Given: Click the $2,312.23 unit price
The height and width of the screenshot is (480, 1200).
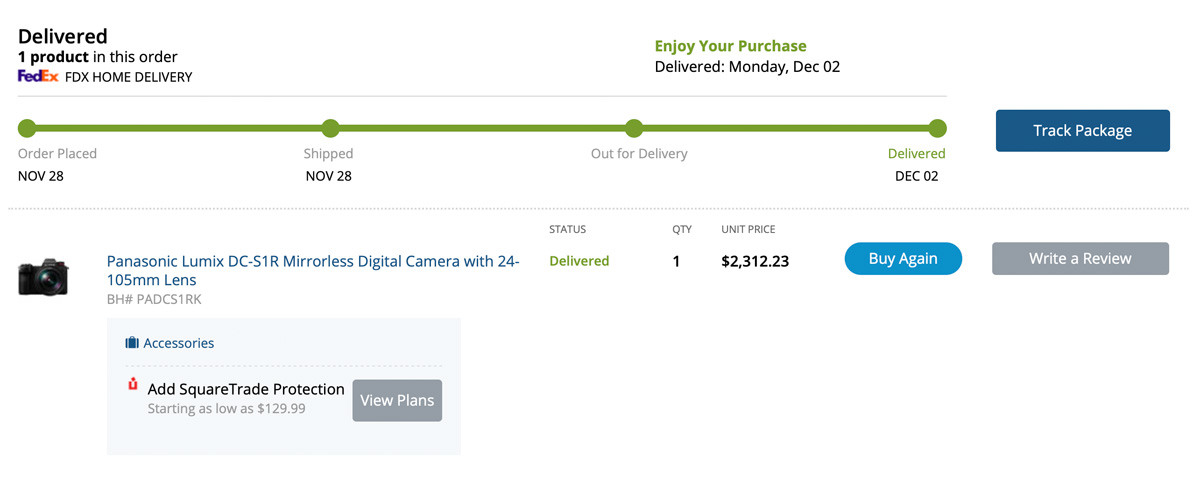Looking at the screenshot, I should (x=755, y=262).
